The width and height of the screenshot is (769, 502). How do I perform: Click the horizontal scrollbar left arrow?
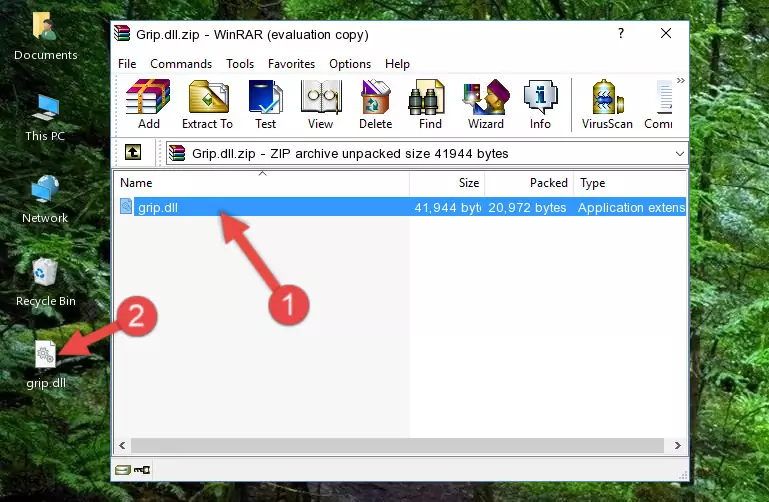pyautogui.click(x=123, y=445)
